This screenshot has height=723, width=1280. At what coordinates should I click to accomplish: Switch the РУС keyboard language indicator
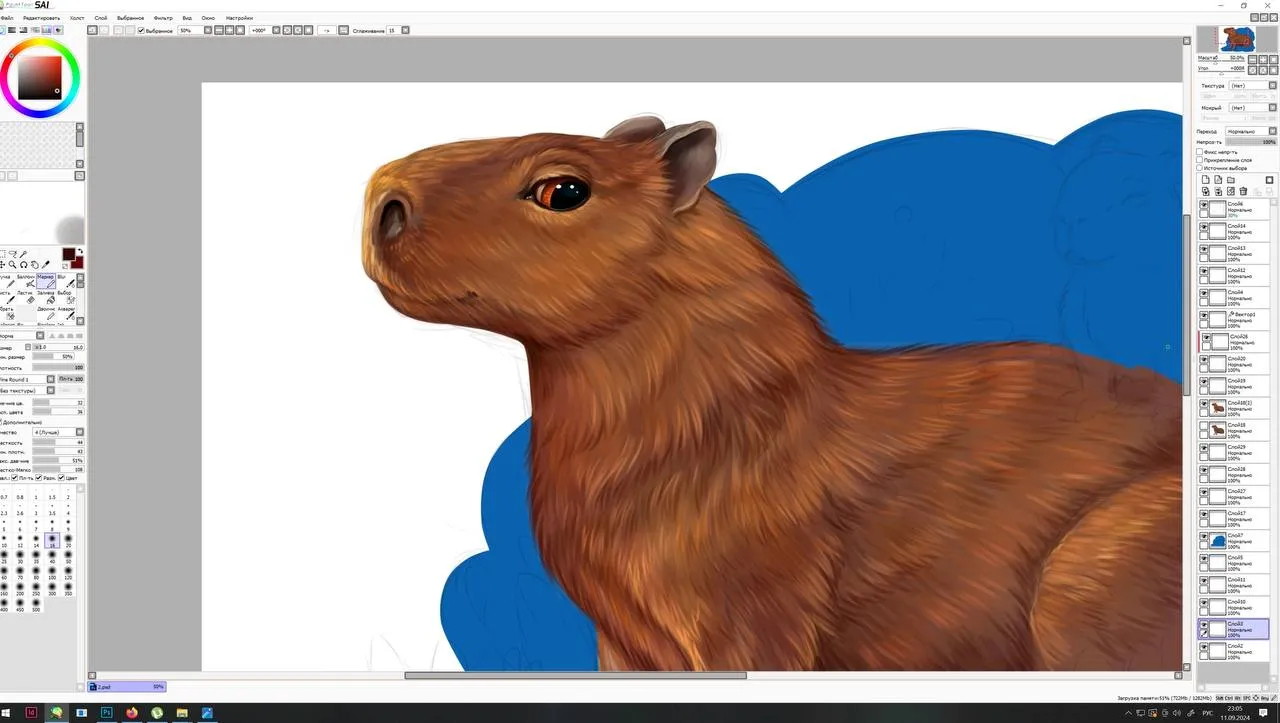pyautogui.click(x=1207, y=713)
